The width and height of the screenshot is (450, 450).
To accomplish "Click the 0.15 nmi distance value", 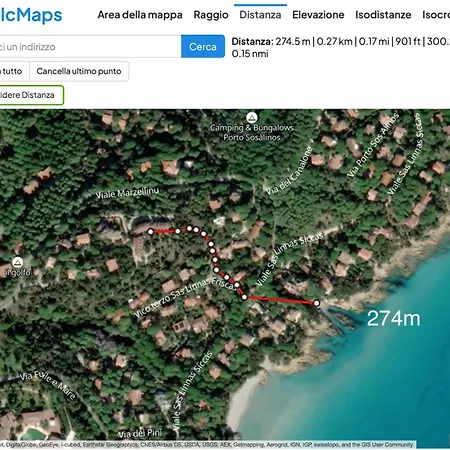I will tap(250, 54).
